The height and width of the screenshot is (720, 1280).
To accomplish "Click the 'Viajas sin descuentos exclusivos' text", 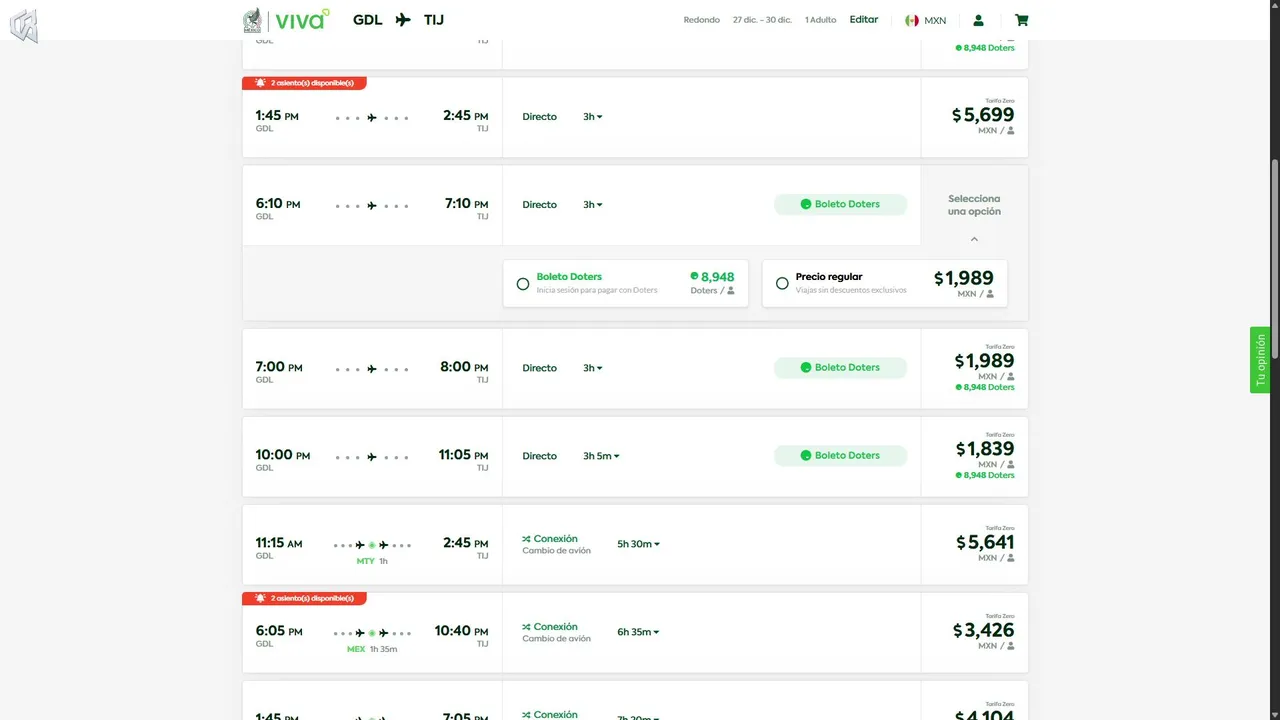I will 851,290.
